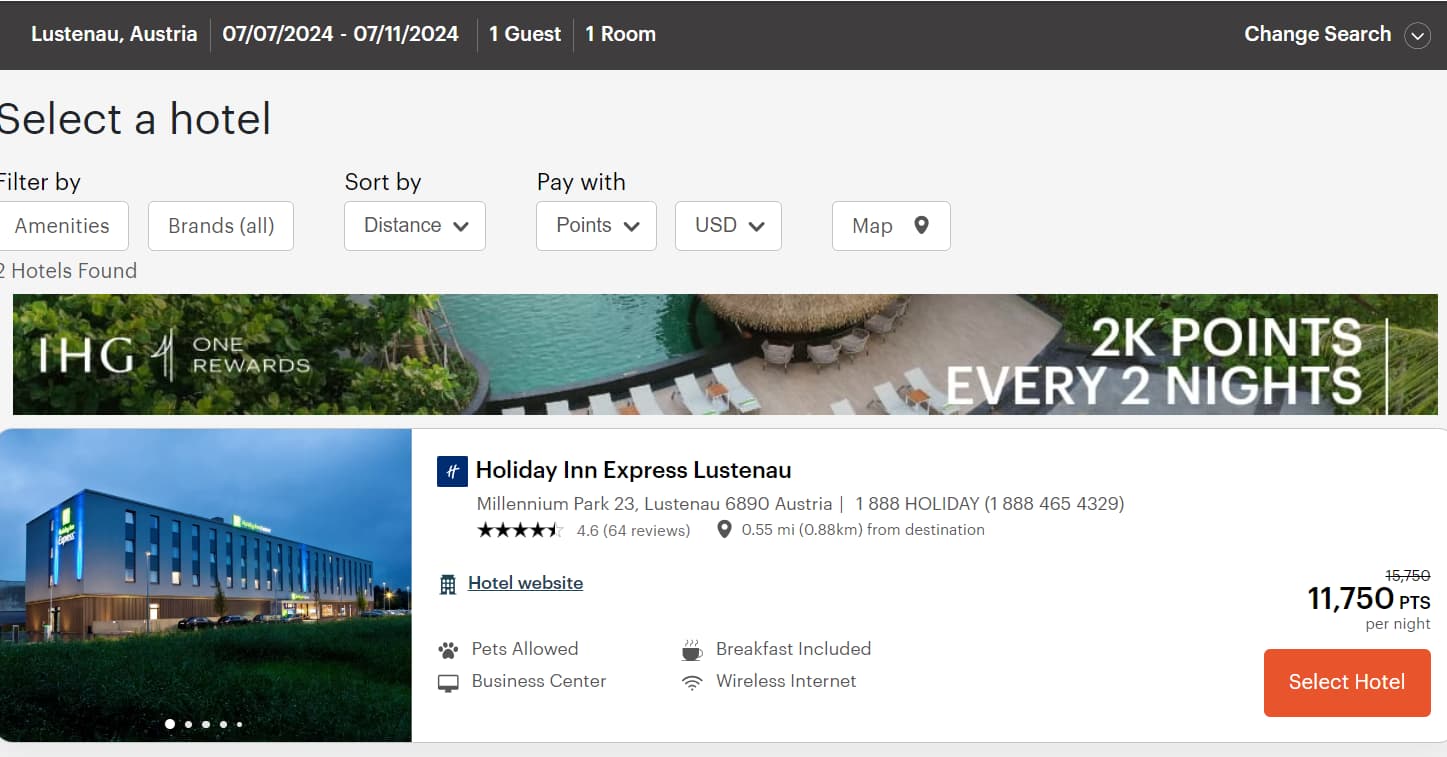Click the 0.55 mi (0.88km) from destination text
1447x757 pixels.
click(863, 530)
